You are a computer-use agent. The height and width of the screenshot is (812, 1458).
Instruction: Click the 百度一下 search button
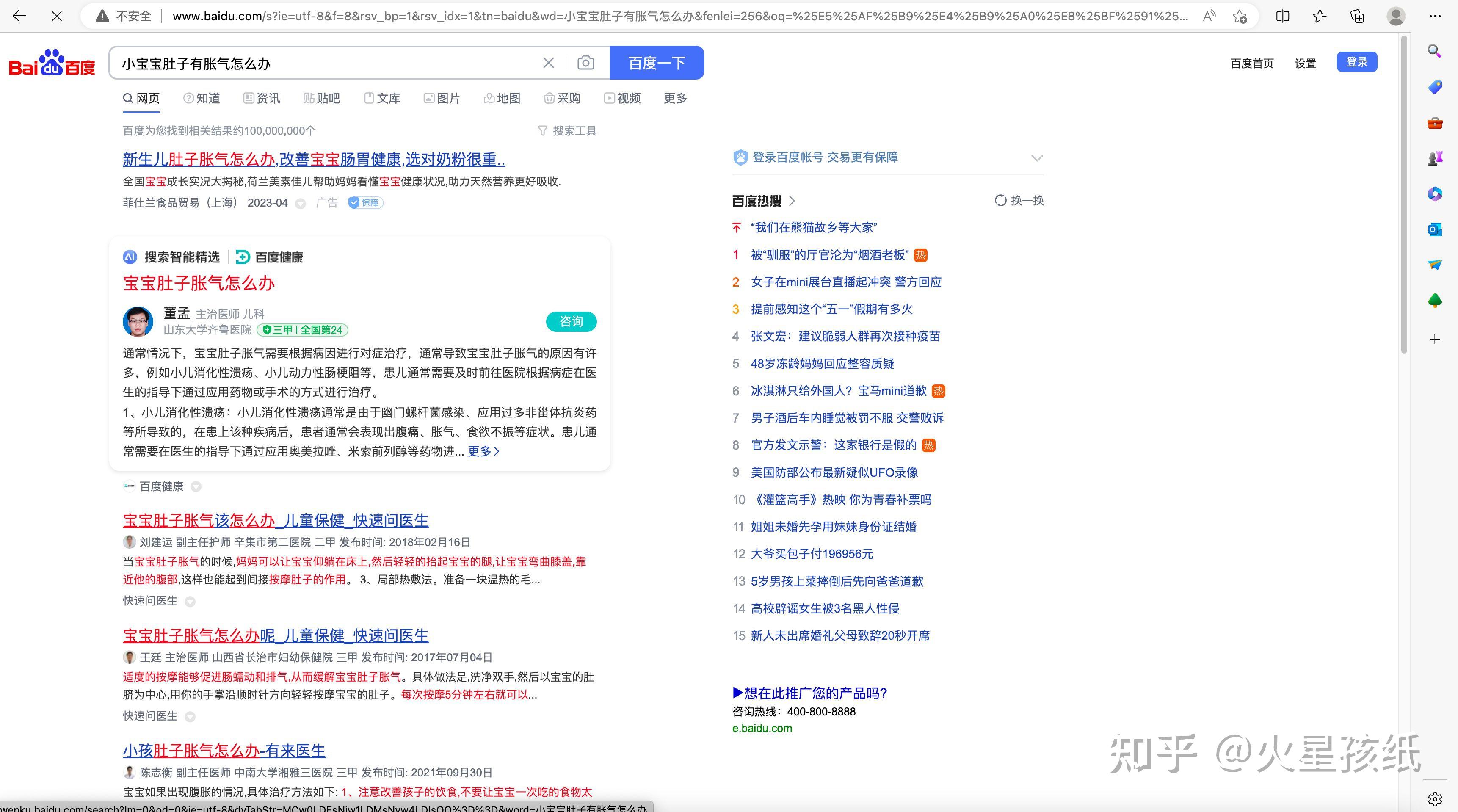click(x=657, y=63)
